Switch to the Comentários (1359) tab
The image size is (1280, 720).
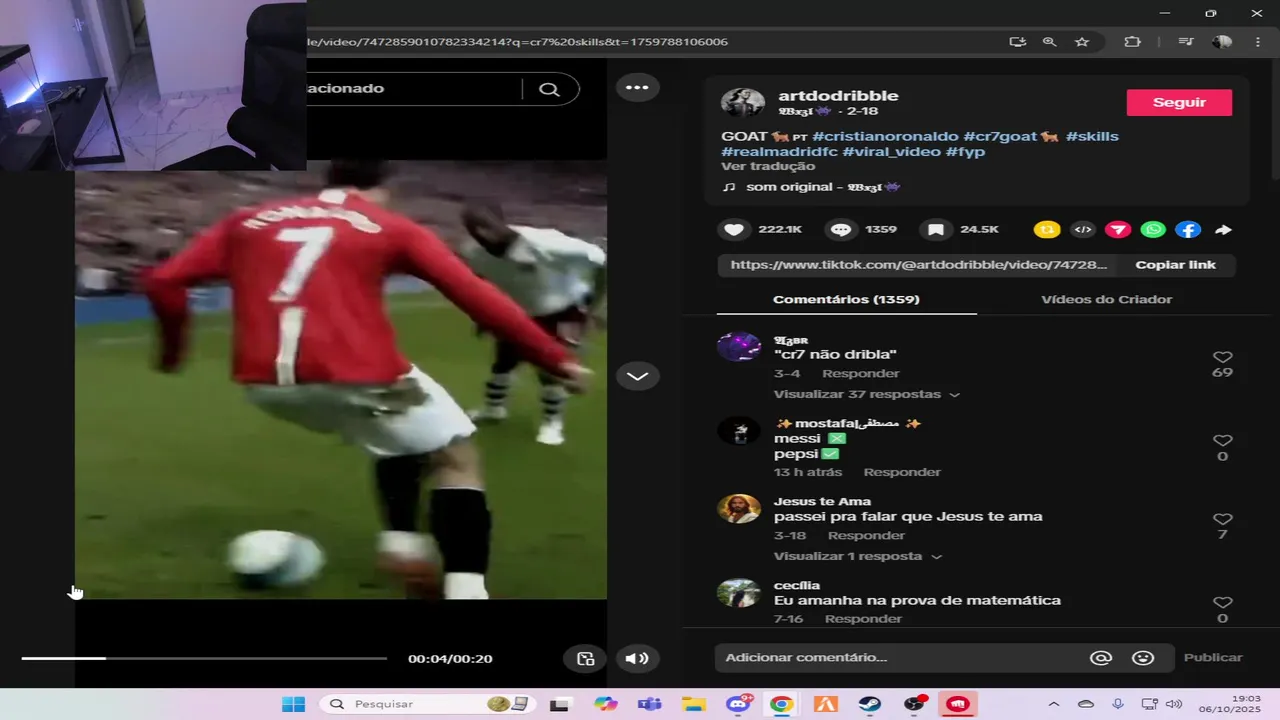[846, 299]
